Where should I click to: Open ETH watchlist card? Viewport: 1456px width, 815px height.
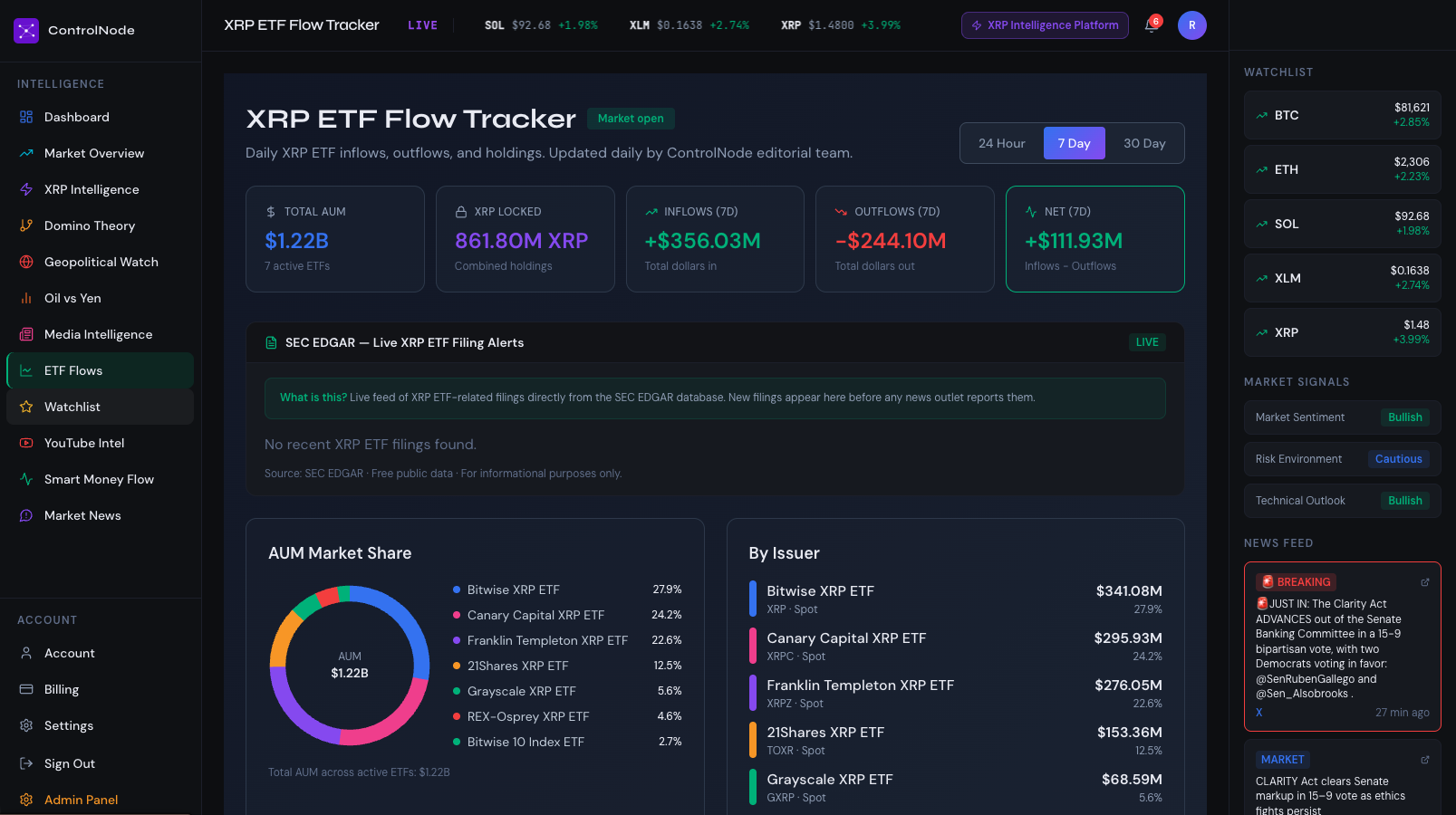(x=1343, y=169)
